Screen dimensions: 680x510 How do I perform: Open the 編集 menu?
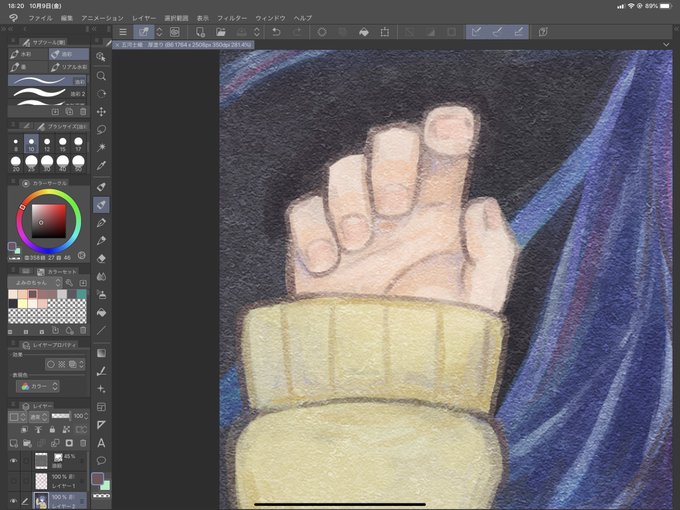tap(67, 18)
